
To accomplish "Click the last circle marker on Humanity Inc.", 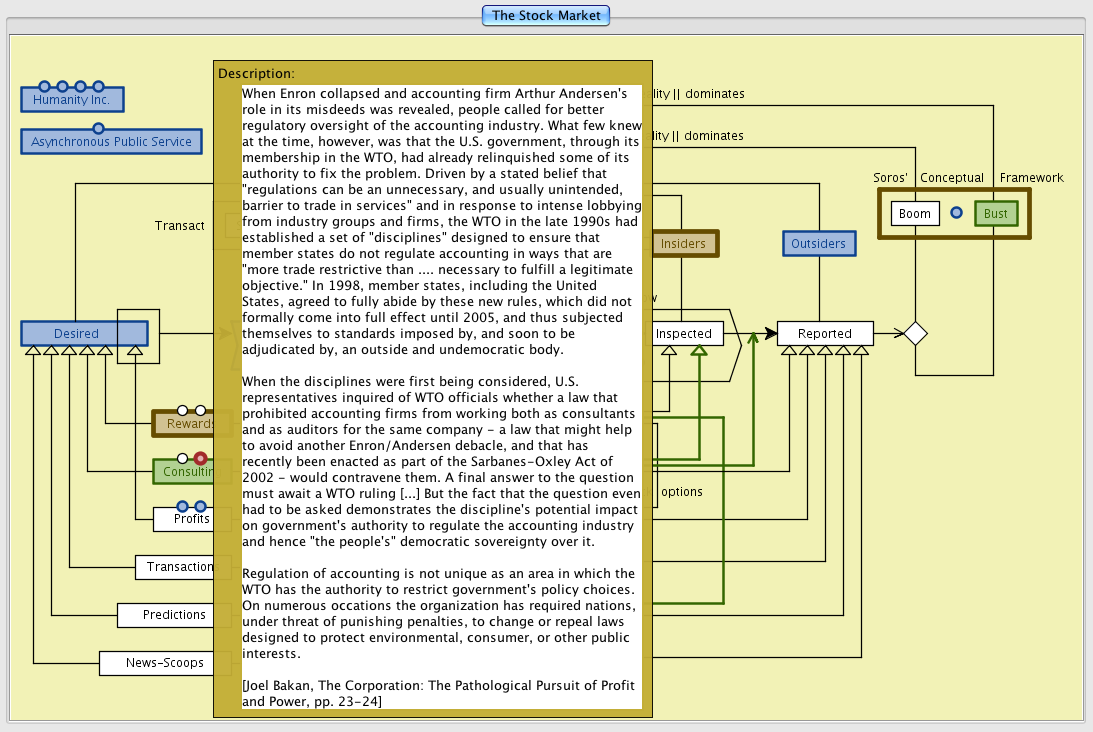I will click(98, 87).
